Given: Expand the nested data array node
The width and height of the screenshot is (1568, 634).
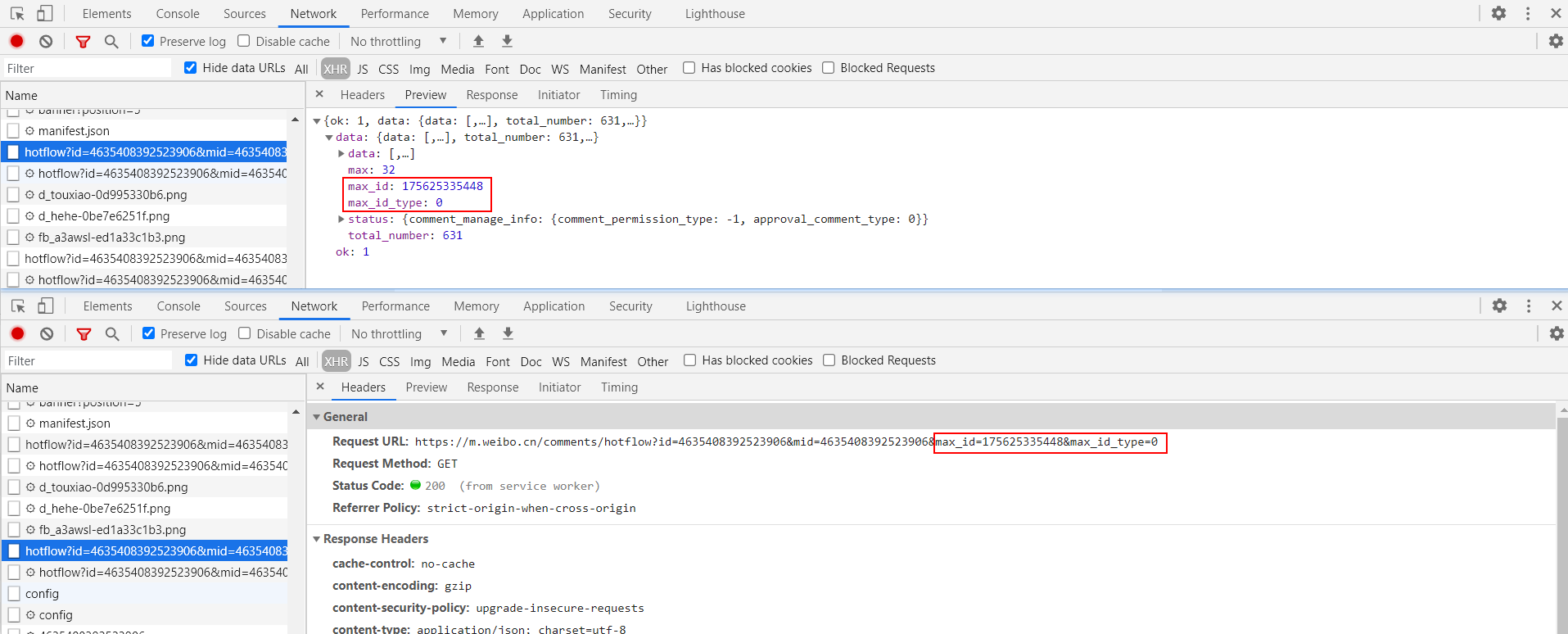Looking at the screenshot, I should click(x=341, y=154).
